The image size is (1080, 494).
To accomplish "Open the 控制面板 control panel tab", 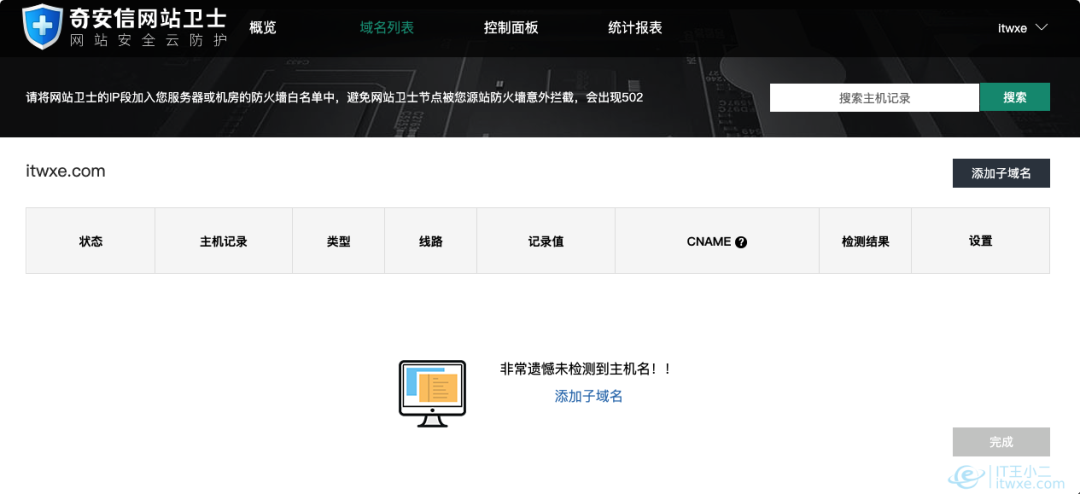I will tap(511, 28).
